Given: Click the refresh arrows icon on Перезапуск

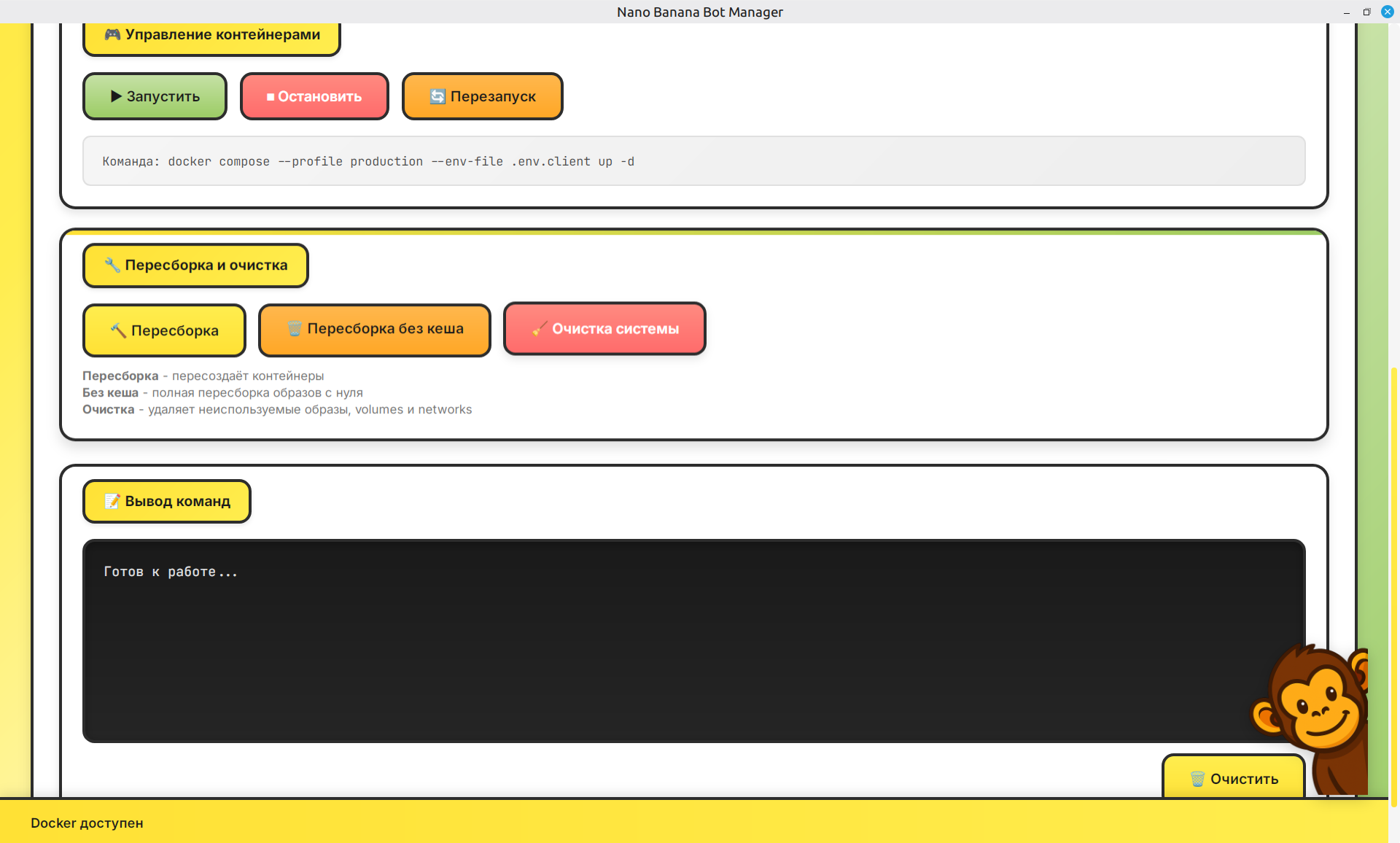Looking at the screenshot, I should [x=437, y=96].
